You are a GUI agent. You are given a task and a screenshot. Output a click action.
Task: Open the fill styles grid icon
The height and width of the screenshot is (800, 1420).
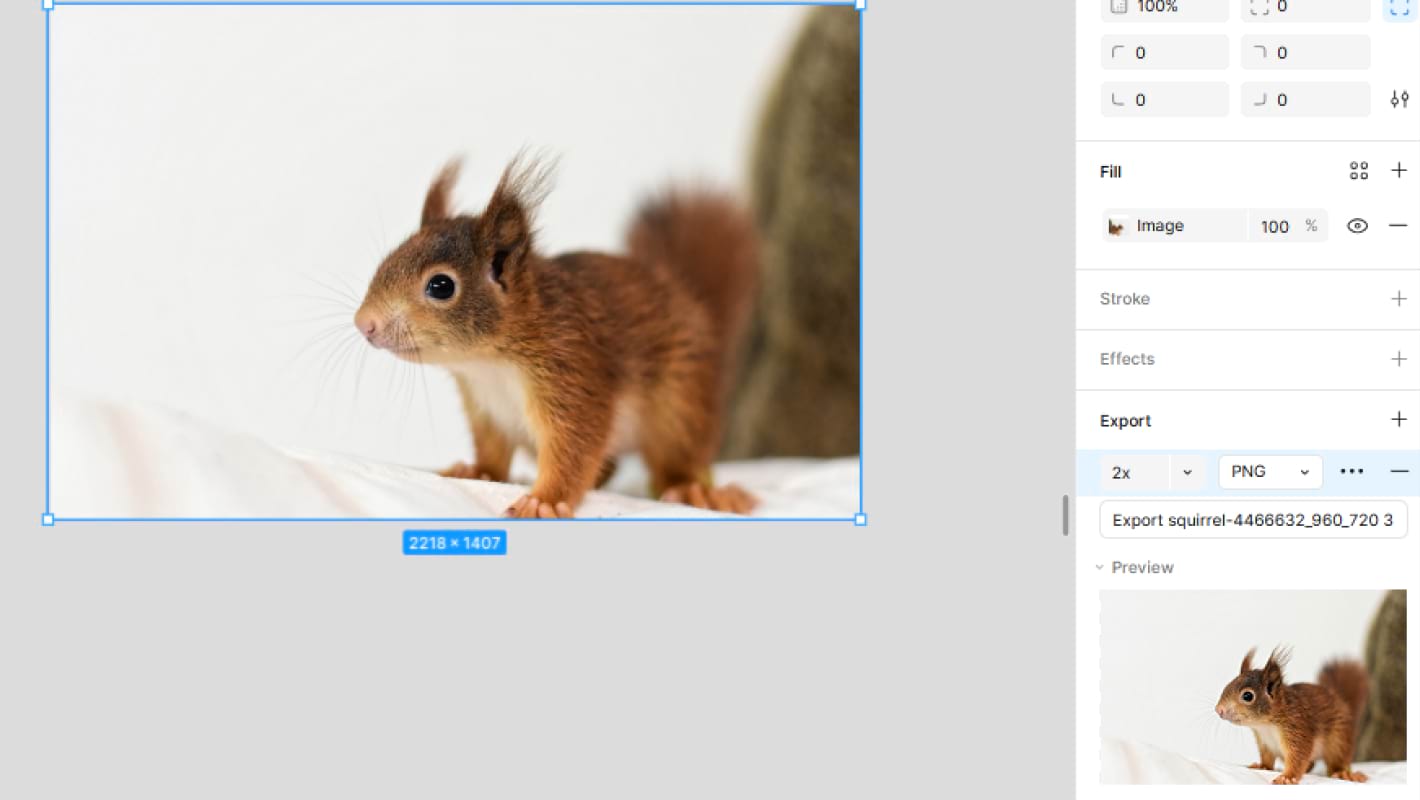point(1358,171)
